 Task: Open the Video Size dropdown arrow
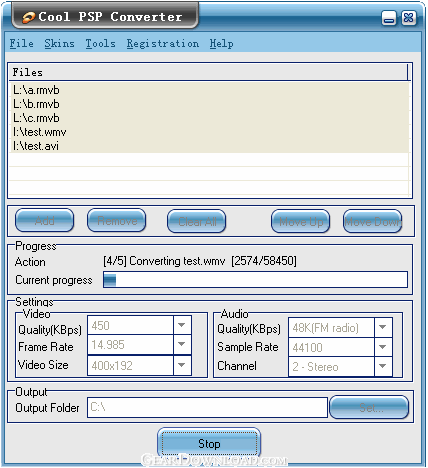click(182, 365)
